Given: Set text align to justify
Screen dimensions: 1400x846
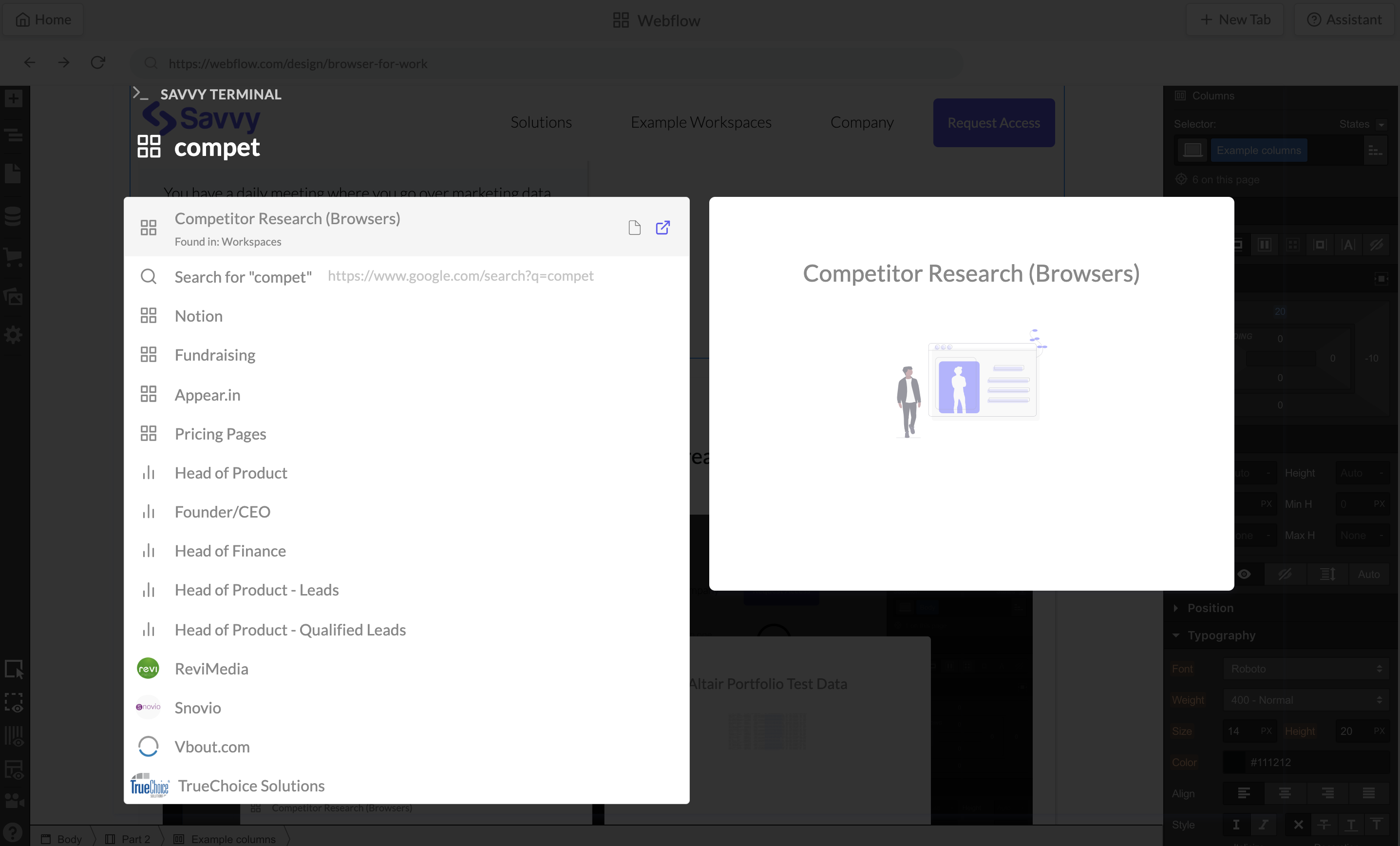Looking at the screenshot, I should 1369,793.
